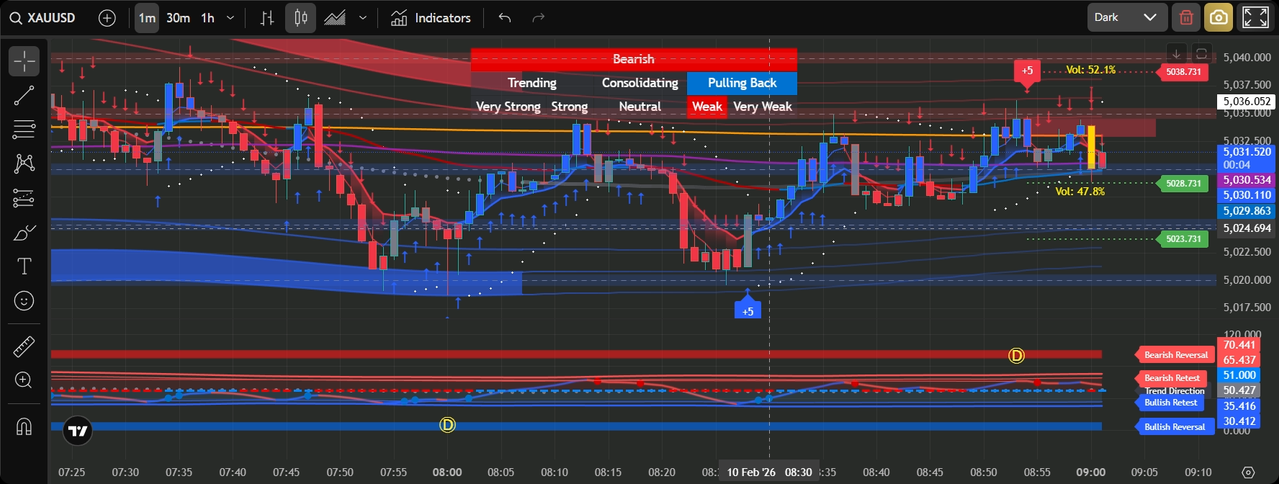The image size is (1279, 484).
Task: Click the Bearish Retest label
Action: 1172,378
